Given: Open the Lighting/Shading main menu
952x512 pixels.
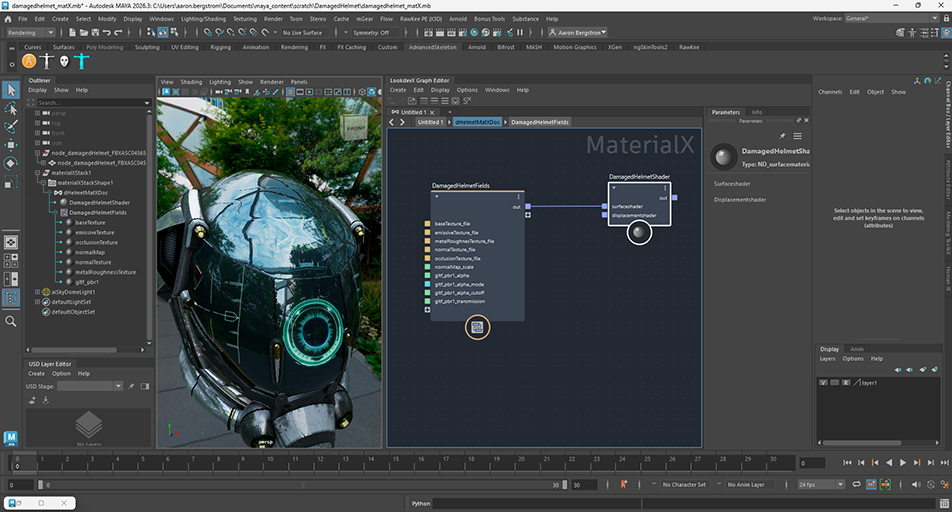Looking at the screenshot, I should [x=203, y=19].
